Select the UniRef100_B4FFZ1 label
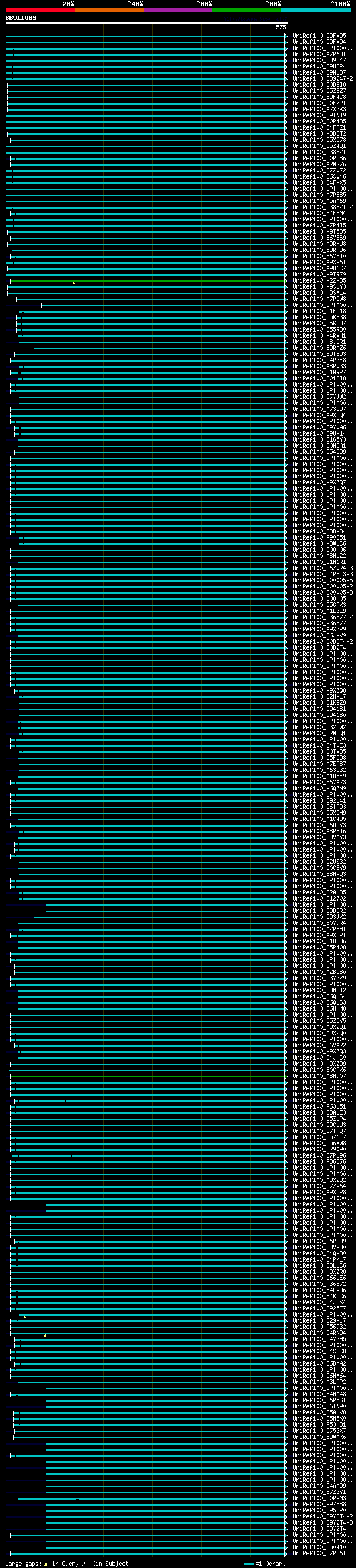 (319, 128)
